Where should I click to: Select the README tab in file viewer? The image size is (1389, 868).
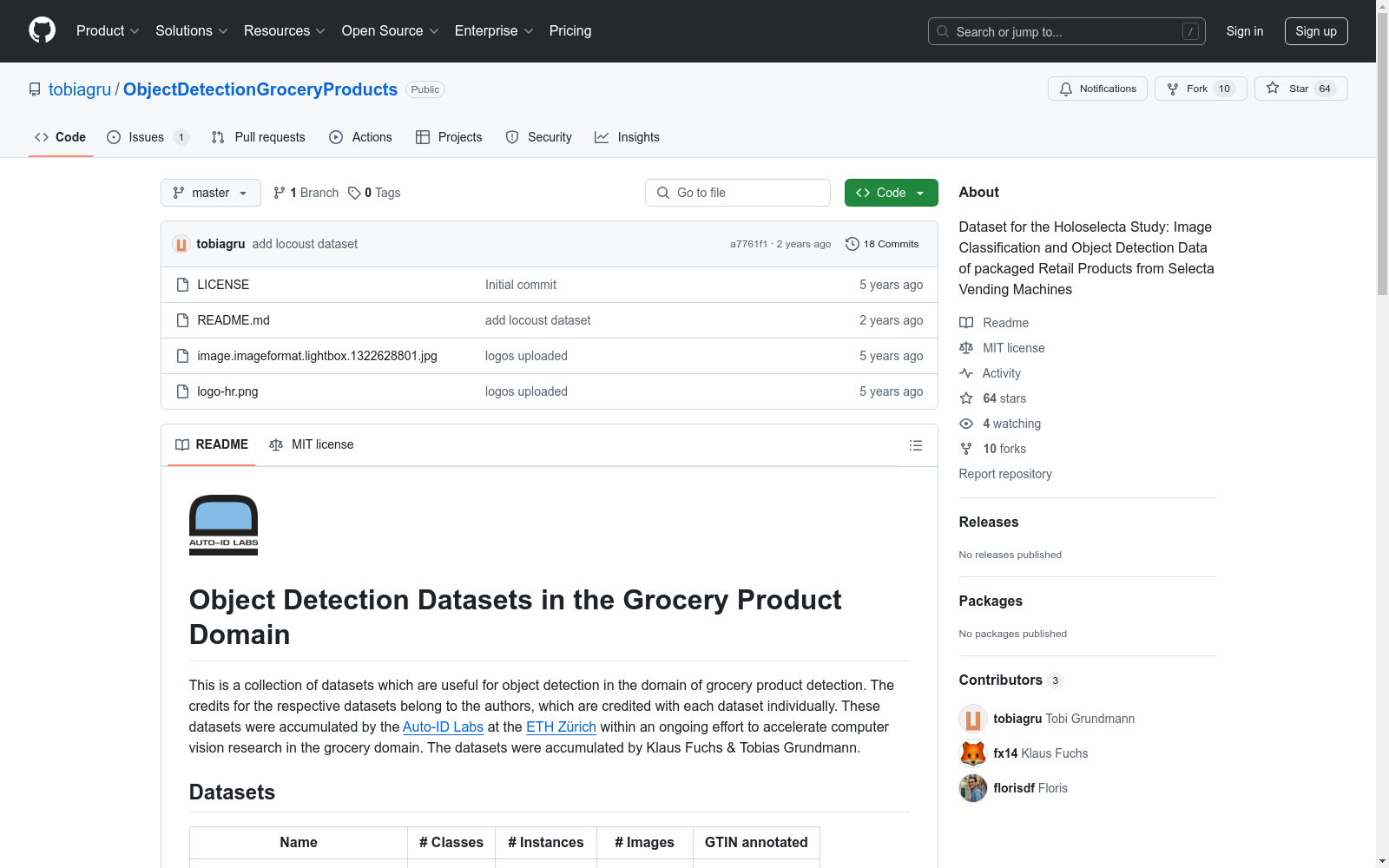click(212, 444)
